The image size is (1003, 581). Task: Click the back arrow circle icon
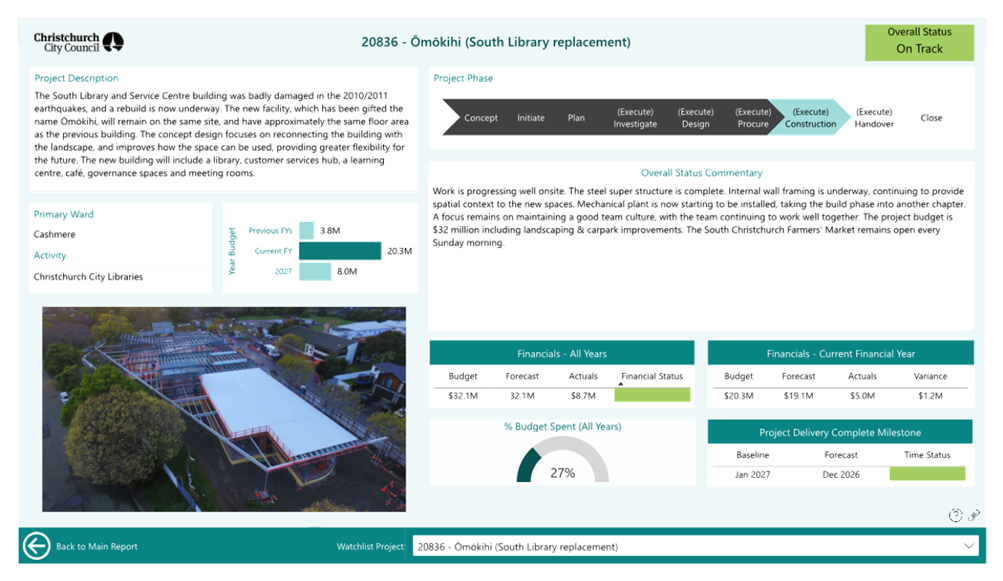(37, 546)
